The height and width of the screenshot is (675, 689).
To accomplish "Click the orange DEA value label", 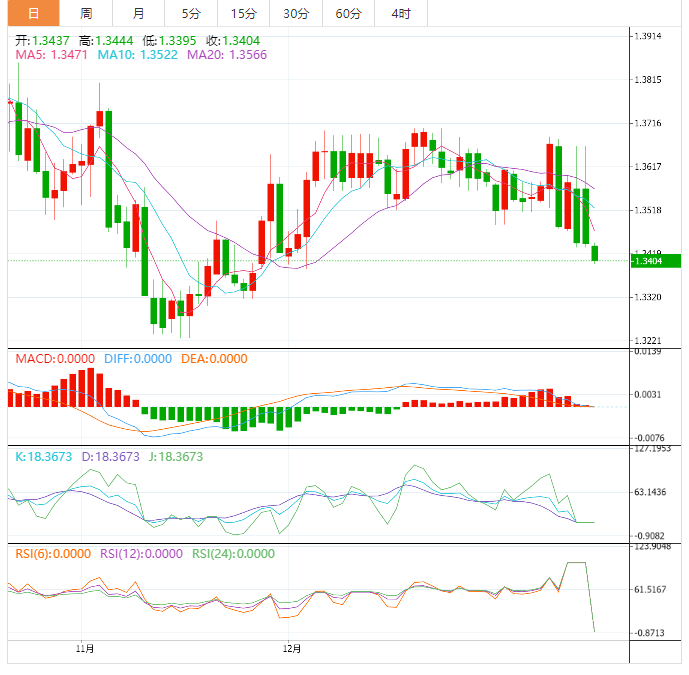I will [213, 359].
